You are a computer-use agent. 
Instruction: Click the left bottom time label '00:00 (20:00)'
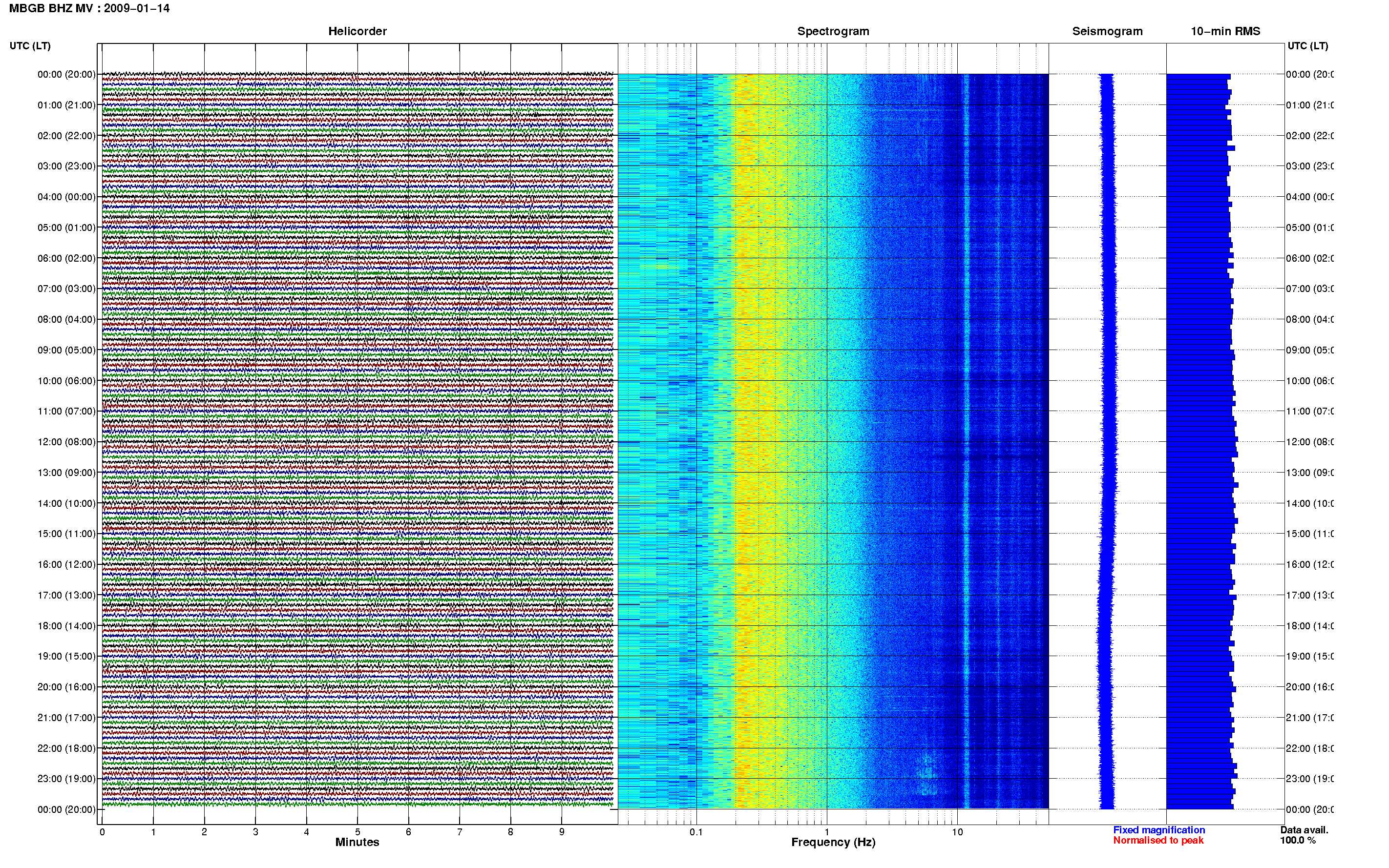[66, 809]
